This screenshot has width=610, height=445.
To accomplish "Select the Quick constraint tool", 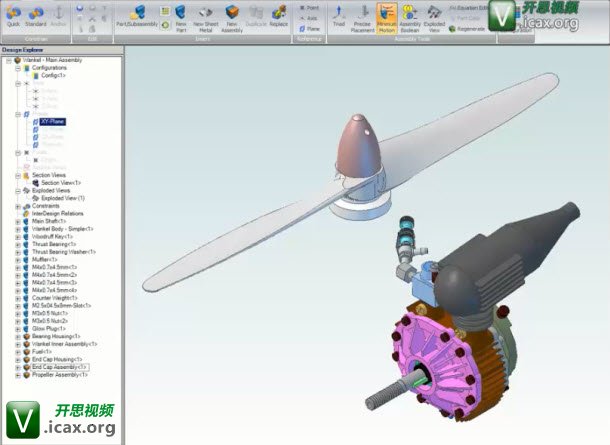I will [13, 16].
